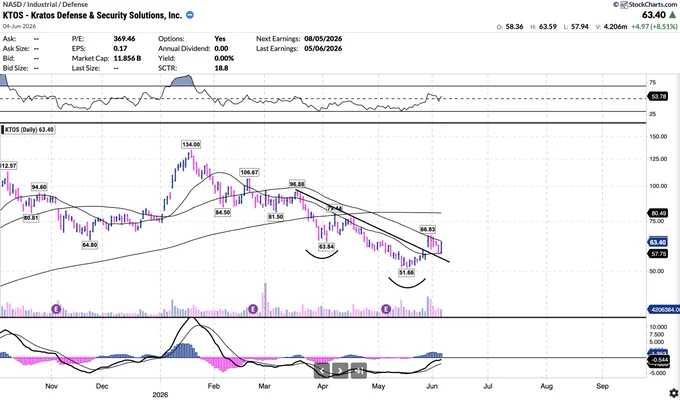The image size is (680, 400).
Task: Click the Volume value 4.206m
Action: (x=615, y=26)
